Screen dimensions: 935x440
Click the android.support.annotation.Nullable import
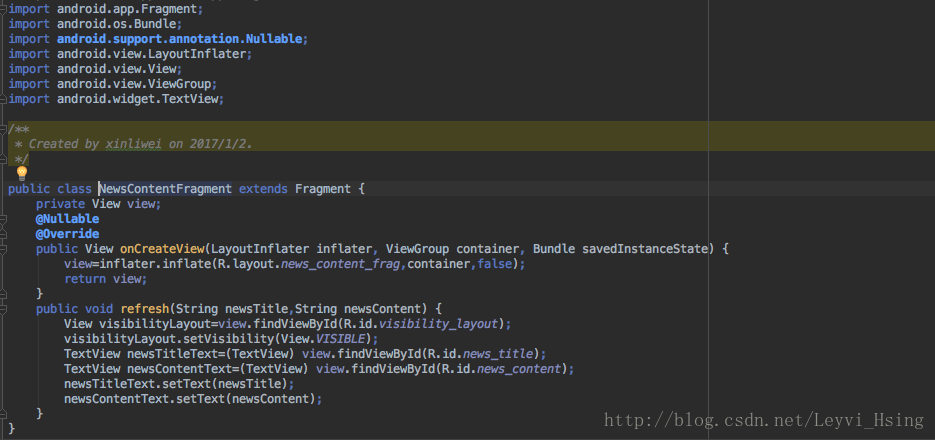[x=182, y=39]
